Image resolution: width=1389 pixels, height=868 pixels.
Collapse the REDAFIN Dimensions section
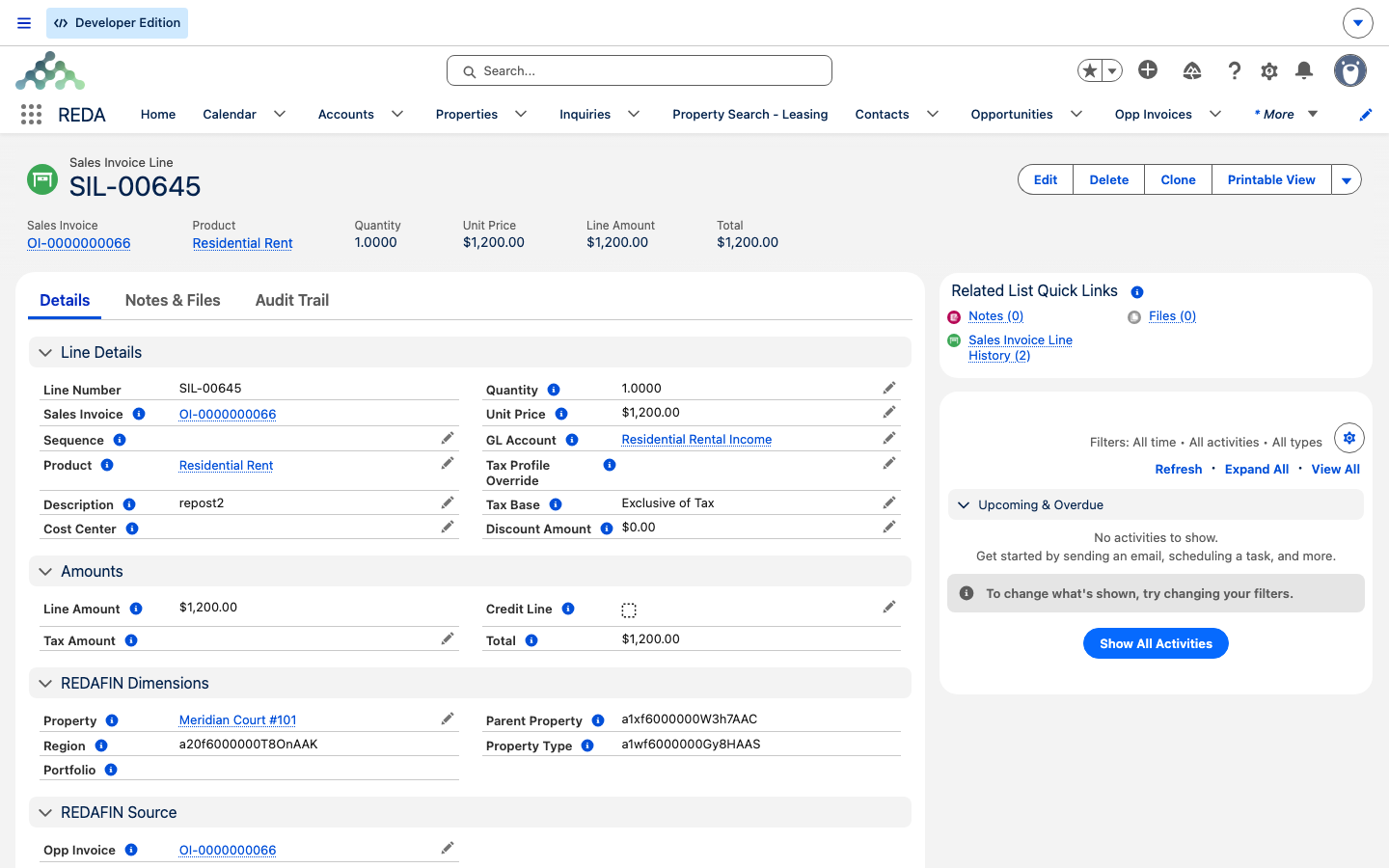tap(45, 684)
